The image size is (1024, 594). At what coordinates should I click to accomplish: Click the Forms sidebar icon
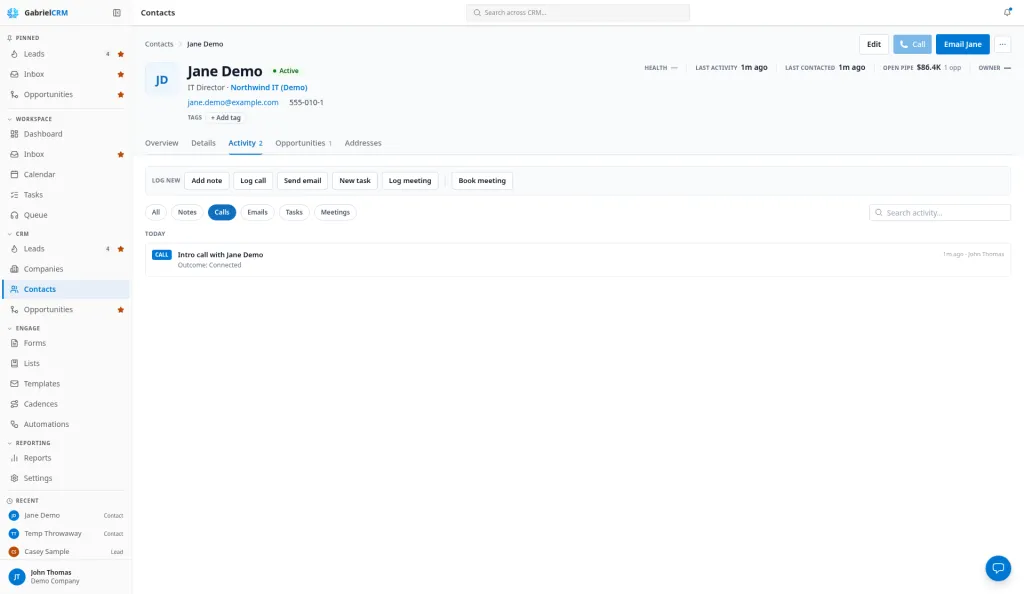pos(14,343)
